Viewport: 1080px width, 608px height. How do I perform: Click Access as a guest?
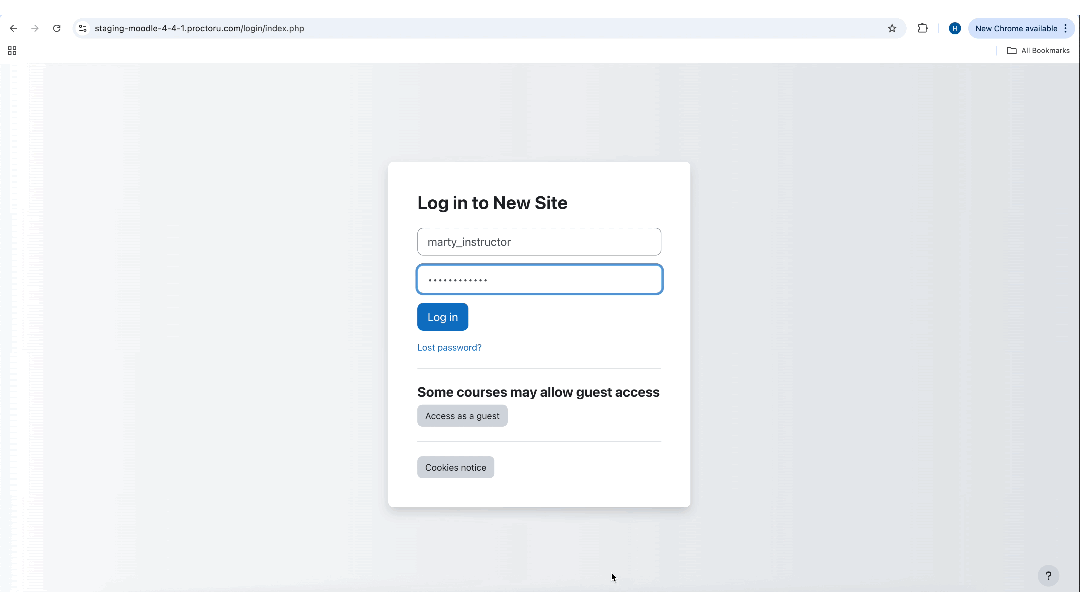pyautogui.click(x=462, y=416)
